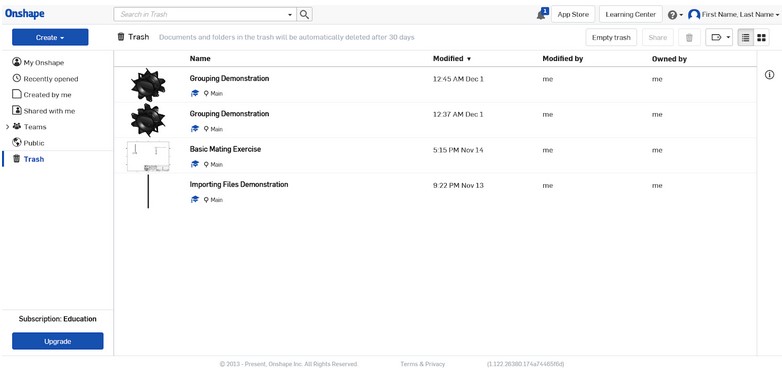
Task: Click the Public globe icon
Action: point(17,143)
